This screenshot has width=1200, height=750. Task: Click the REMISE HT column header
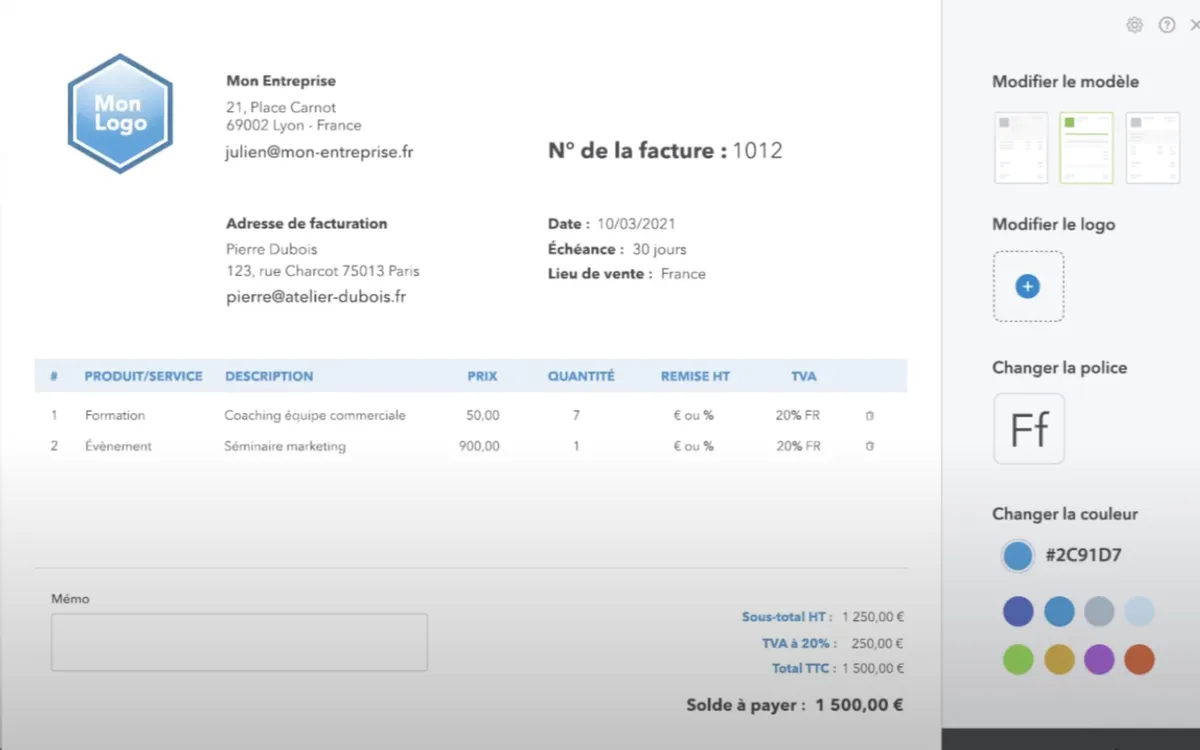695,376
